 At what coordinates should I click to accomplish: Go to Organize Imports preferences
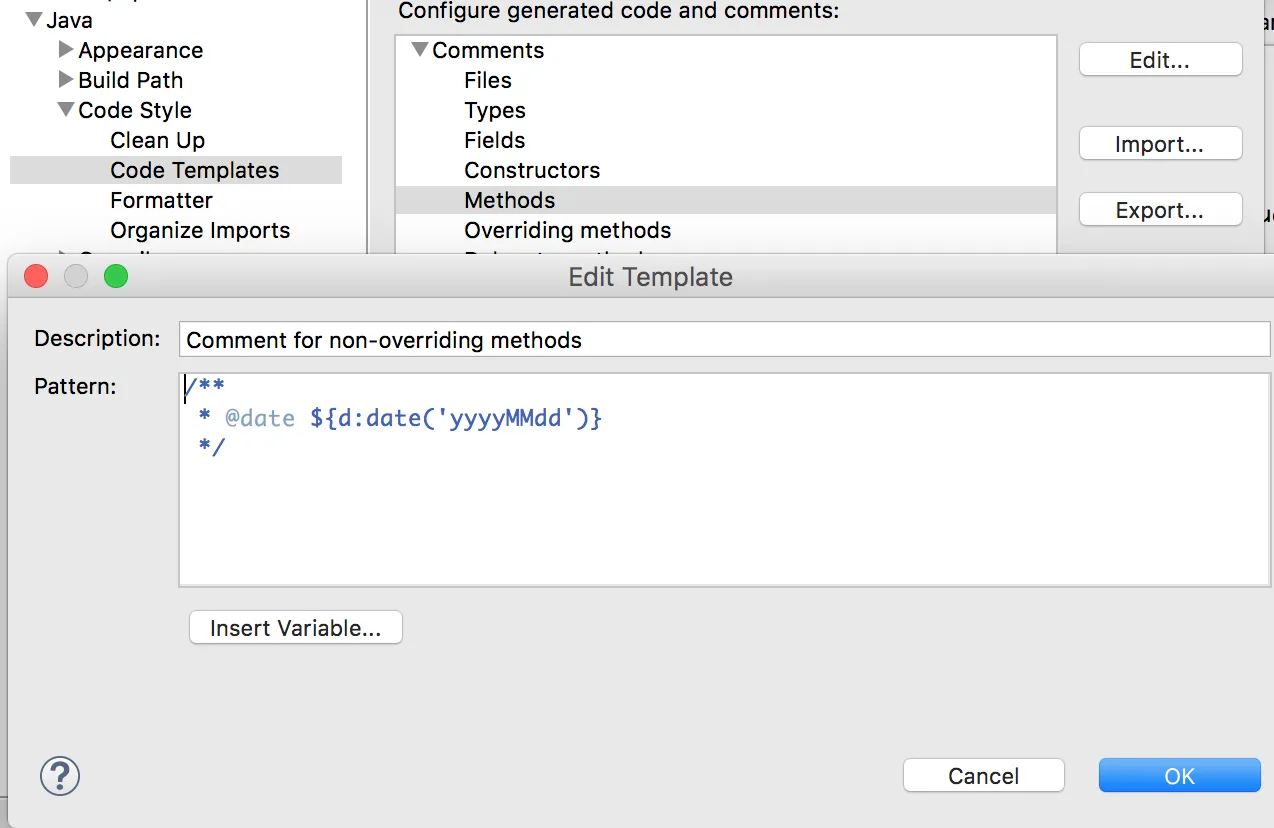[x=200, y=230]
